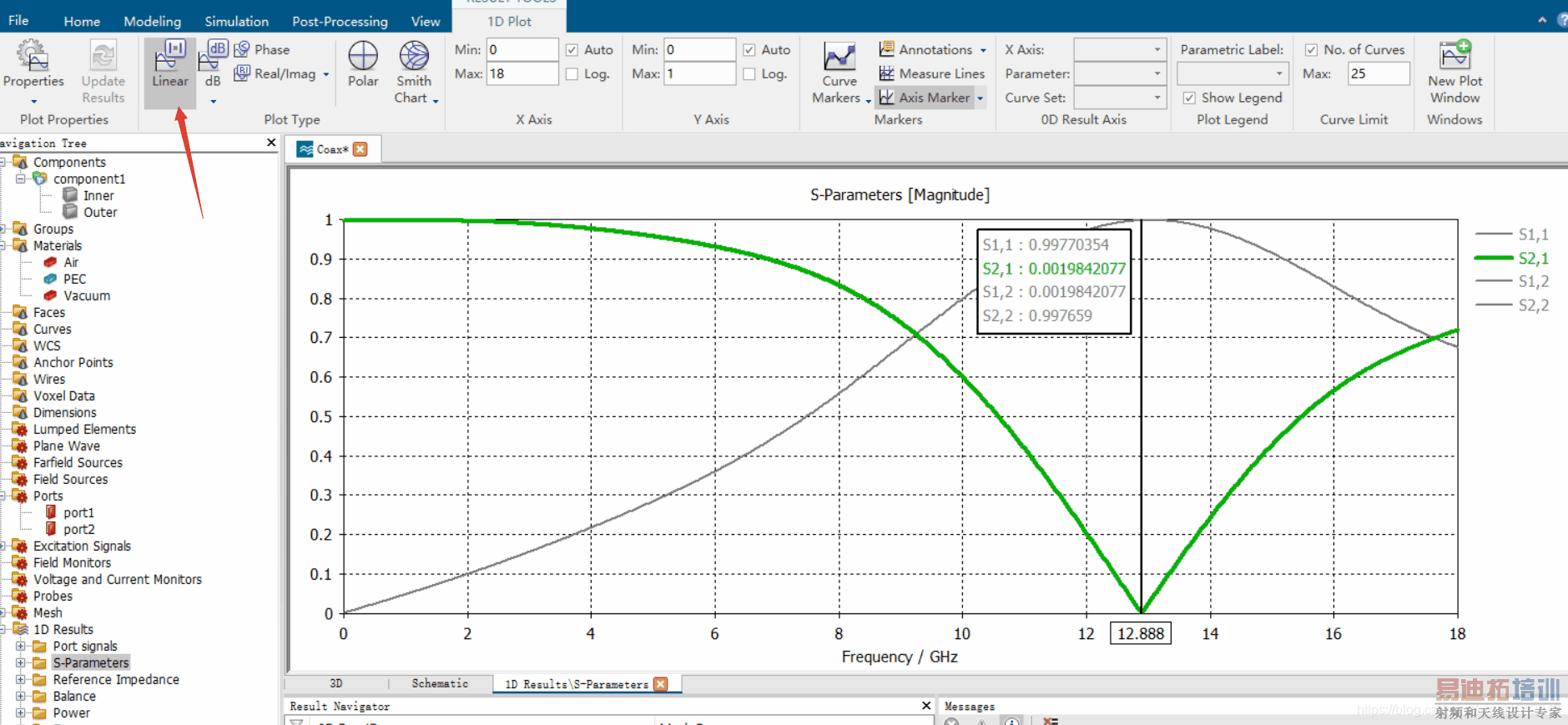
Task: Switch to Polar plot
Action: click(x=363, y=65)
